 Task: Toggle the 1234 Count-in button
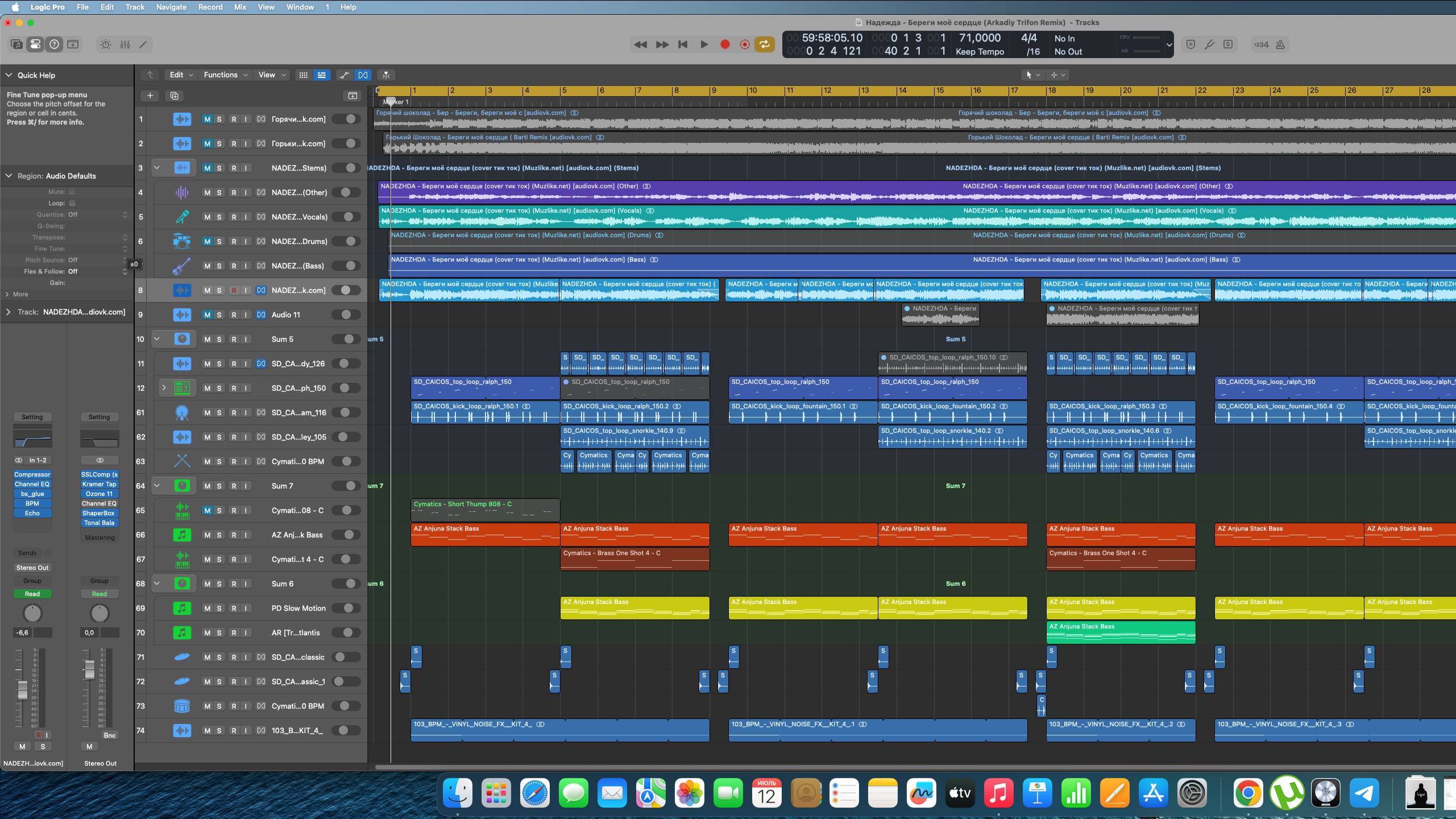tap(1261, 44)
